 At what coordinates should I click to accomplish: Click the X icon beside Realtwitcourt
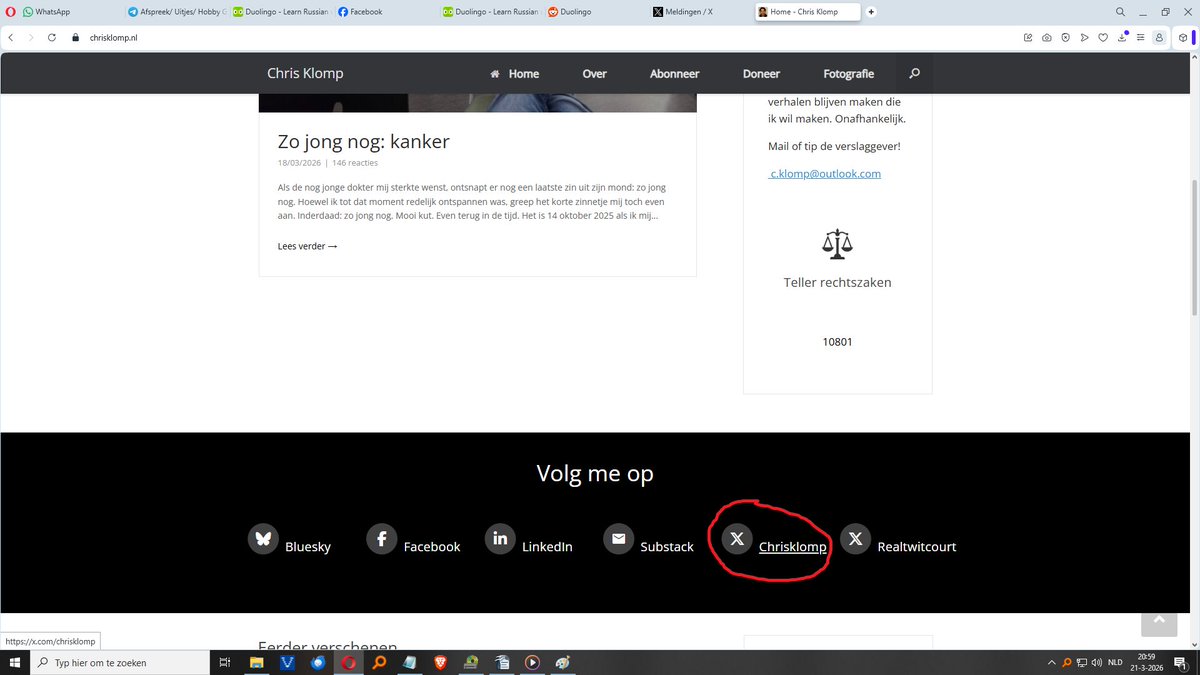click(855, 538)
